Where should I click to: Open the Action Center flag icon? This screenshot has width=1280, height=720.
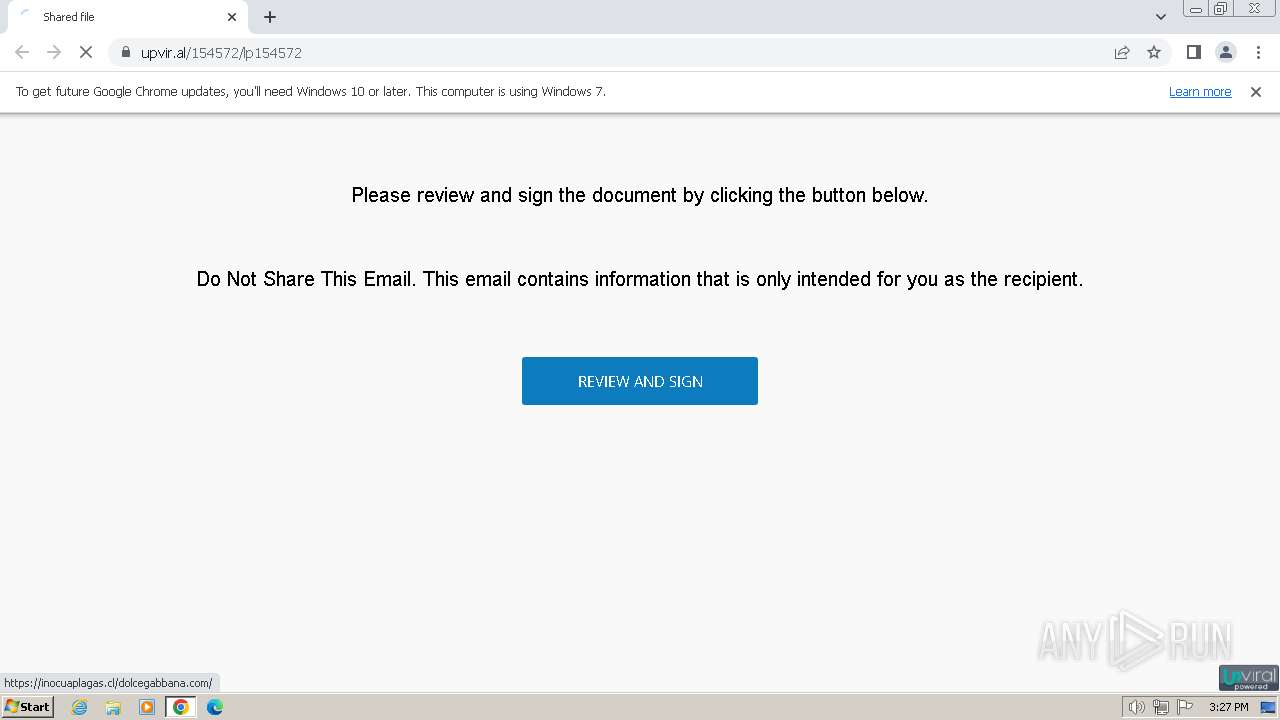coord(1185,707)
